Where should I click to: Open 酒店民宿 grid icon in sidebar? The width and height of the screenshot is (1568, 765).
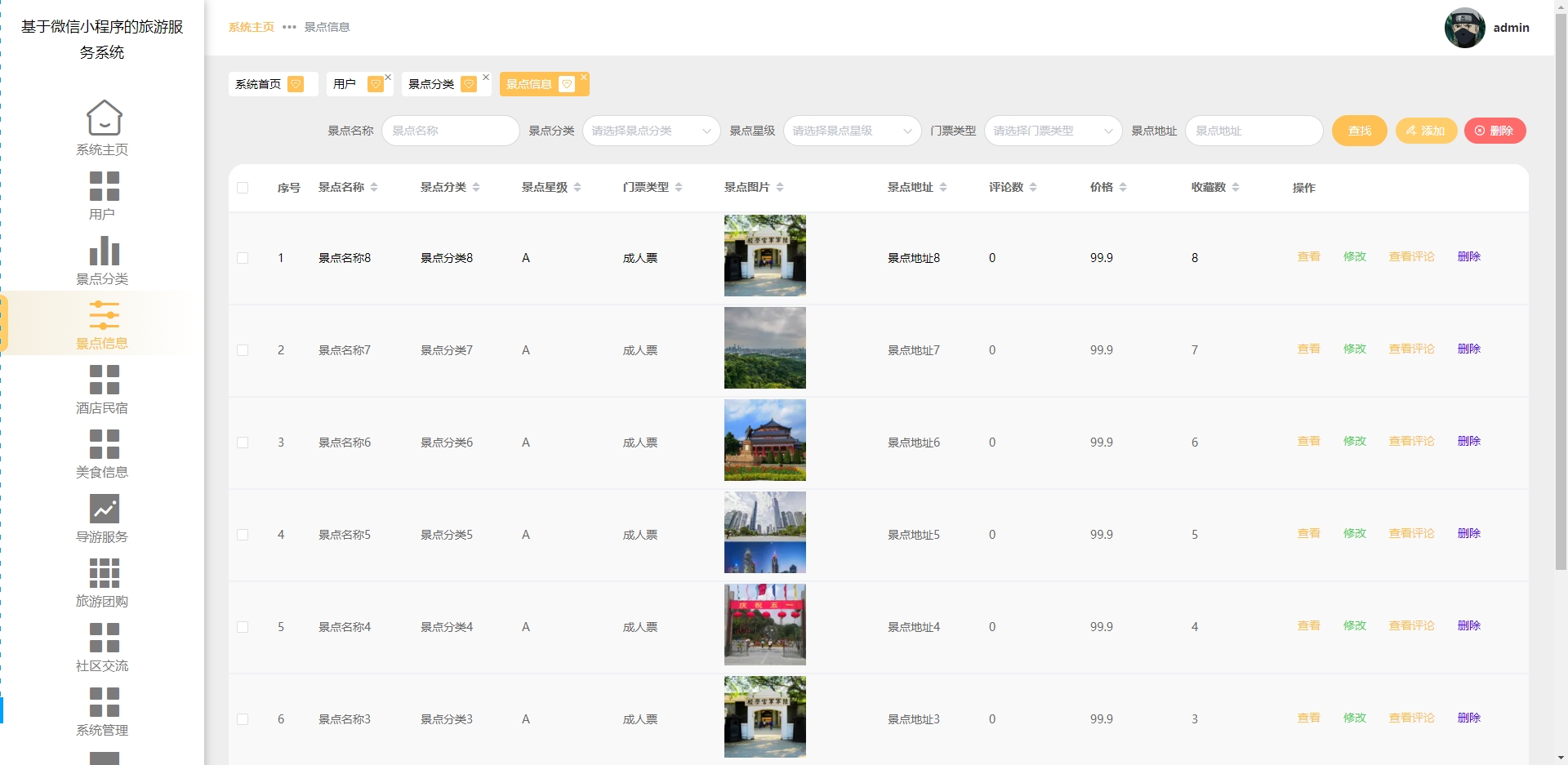click(104, 380)
